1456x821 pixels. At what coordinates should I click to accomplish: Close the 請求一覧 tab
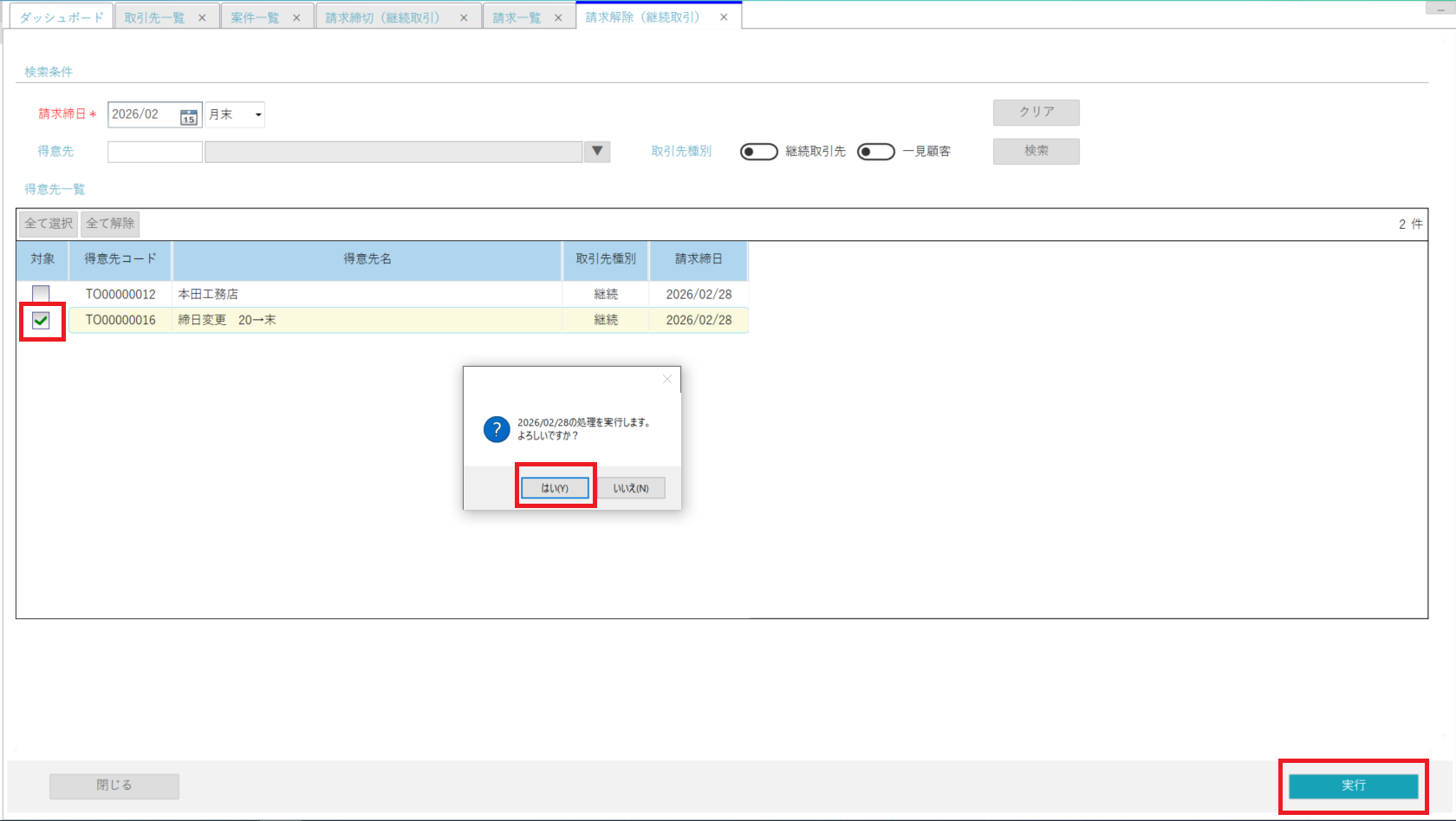tap(558, 17)
